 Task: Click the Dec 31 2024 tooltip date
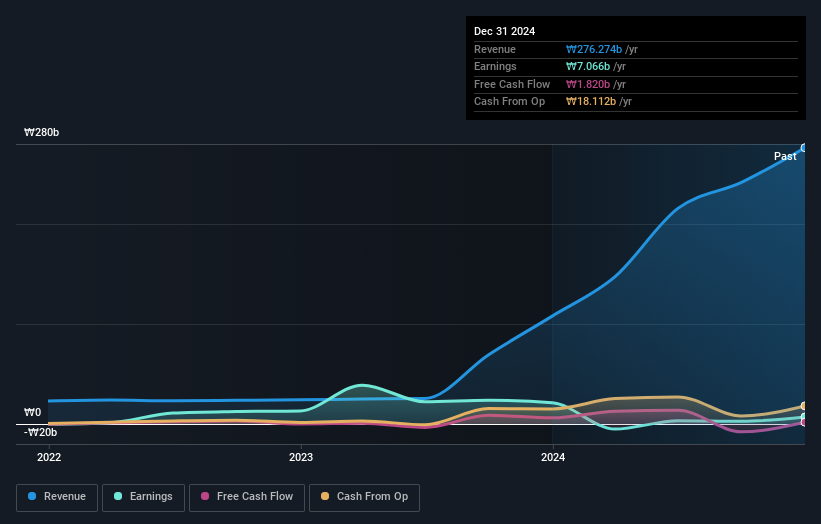504,31
